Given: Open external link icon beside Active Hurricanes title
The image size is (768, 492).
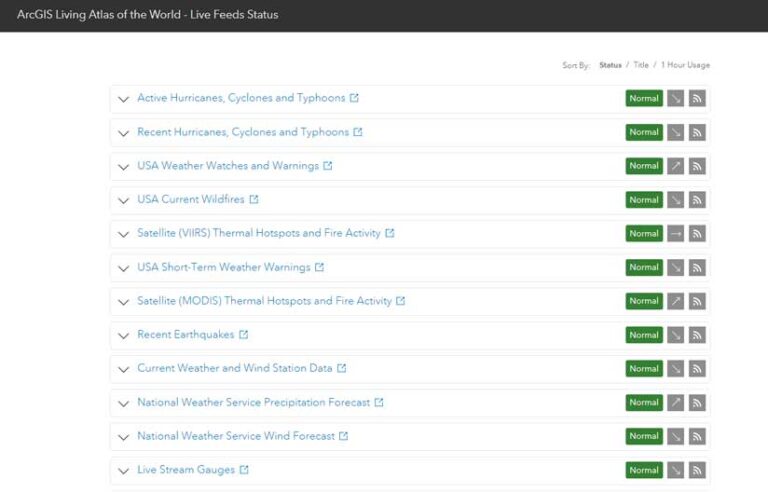Looking at the screenshot, I should (x=354, y=98).
